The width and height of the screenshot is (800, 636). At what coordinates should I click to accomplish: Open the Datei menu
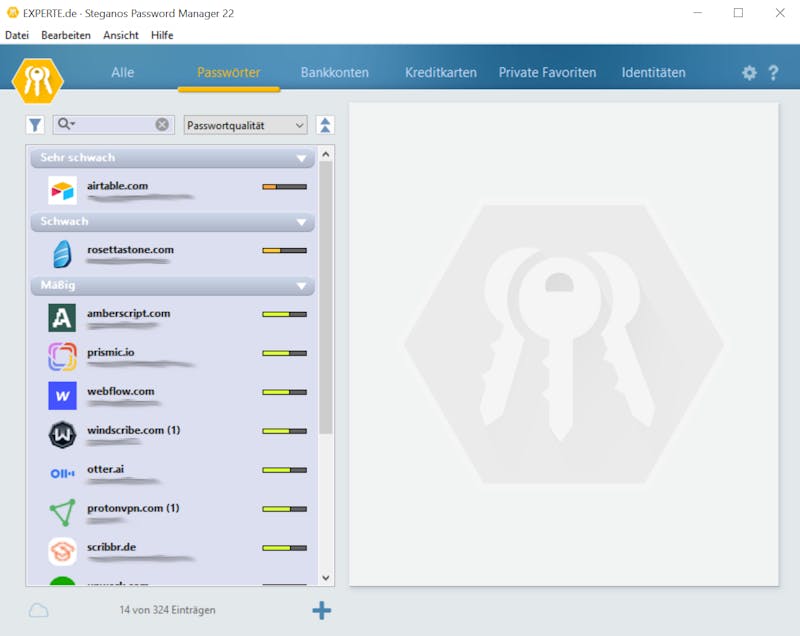(17, 35)
